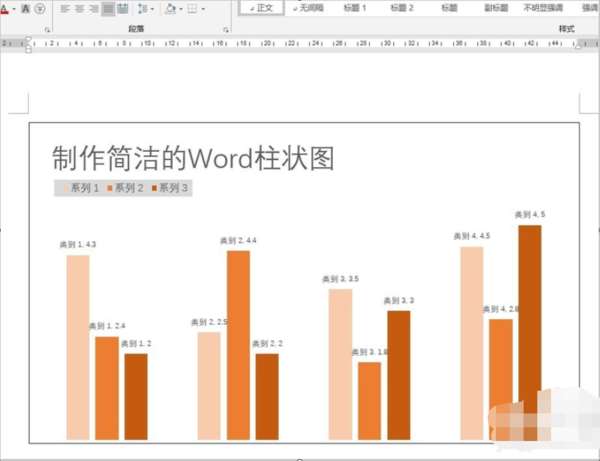Click the font color icon
600x461 pixels.
pos(4,8)
